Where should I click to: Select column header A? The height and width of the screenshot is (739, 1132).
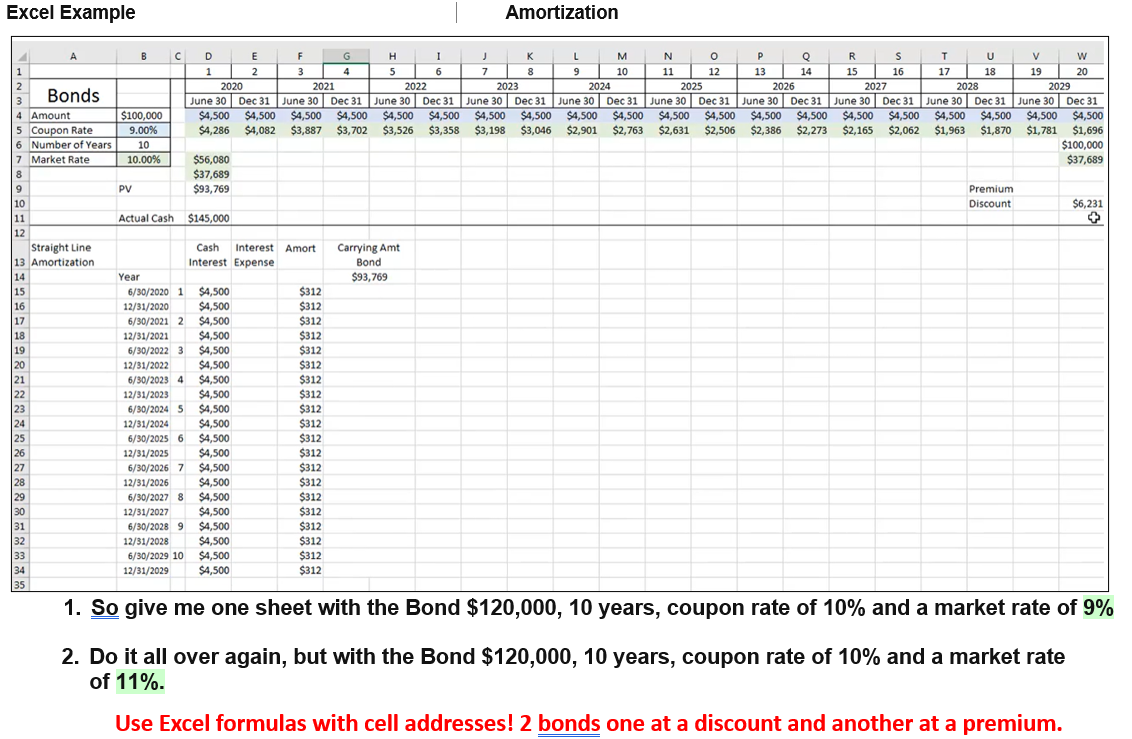click(73, 56)
